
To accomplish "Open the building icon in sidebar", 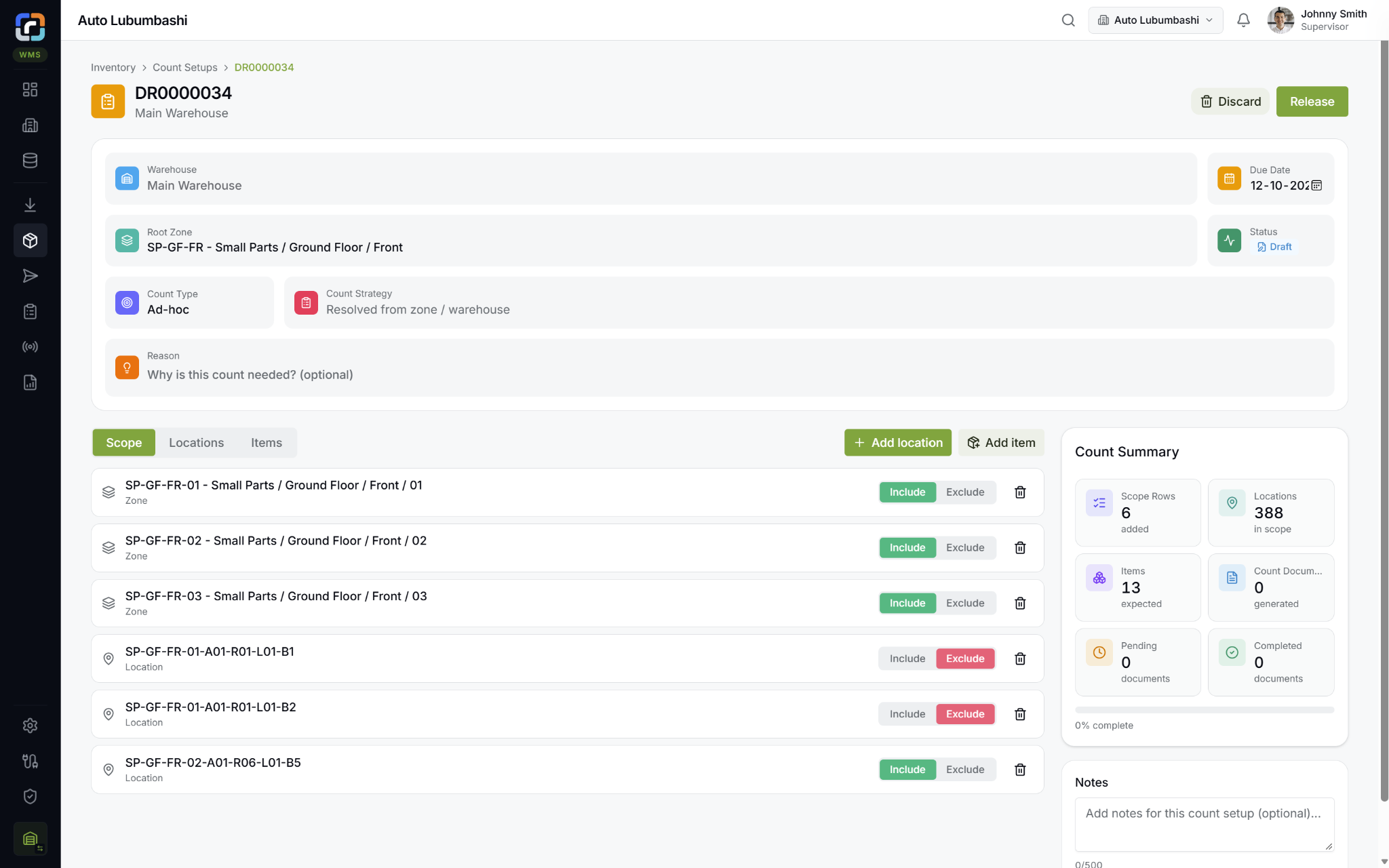I will coord(30,125).
